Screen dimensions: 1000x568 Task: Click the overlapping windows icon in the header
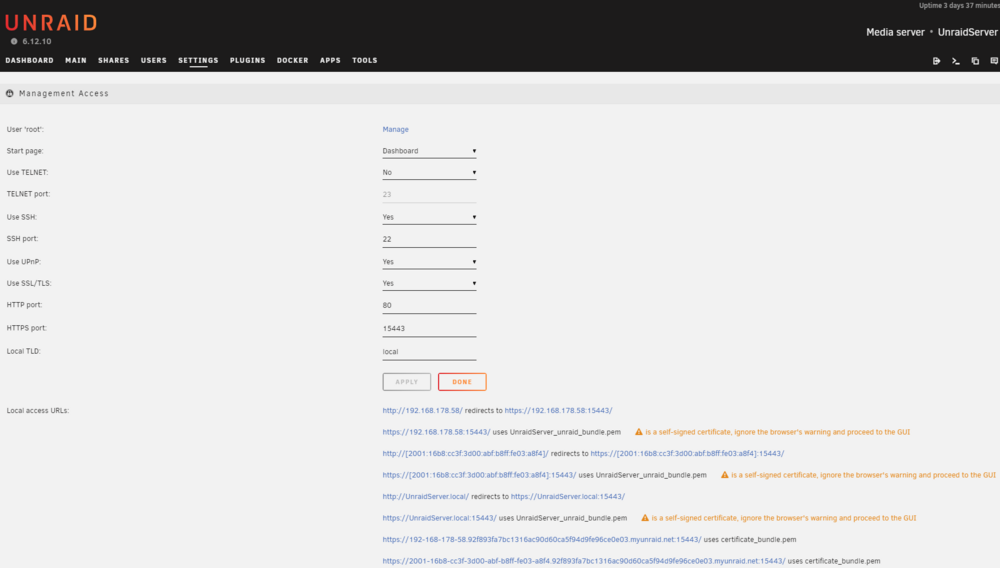tap(975, 61)
